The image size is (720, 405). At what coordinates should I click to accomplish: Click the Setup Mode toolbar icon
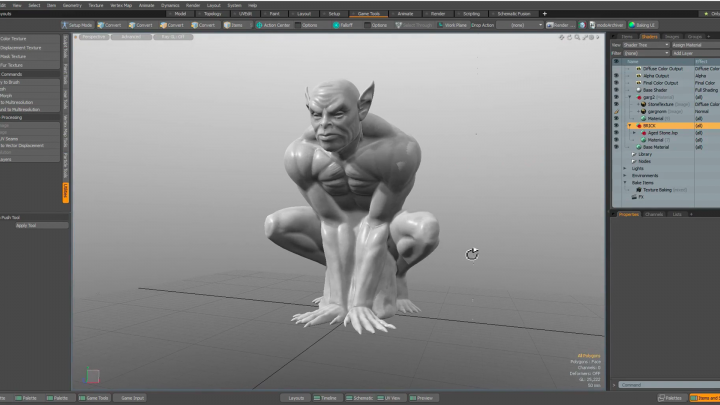click(79, 25)
